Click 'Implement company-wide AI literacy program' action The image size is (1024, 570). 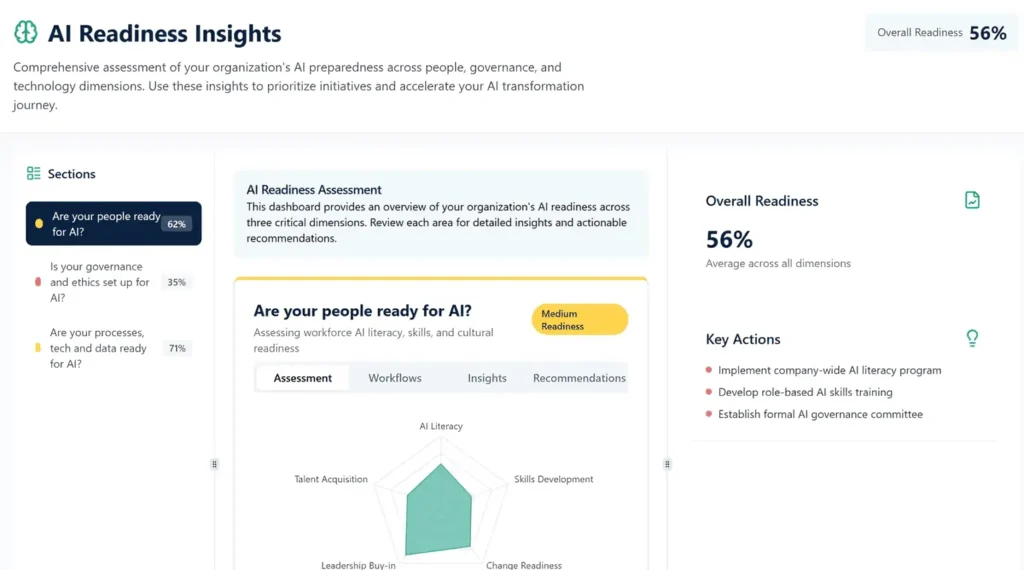[829, 370]
